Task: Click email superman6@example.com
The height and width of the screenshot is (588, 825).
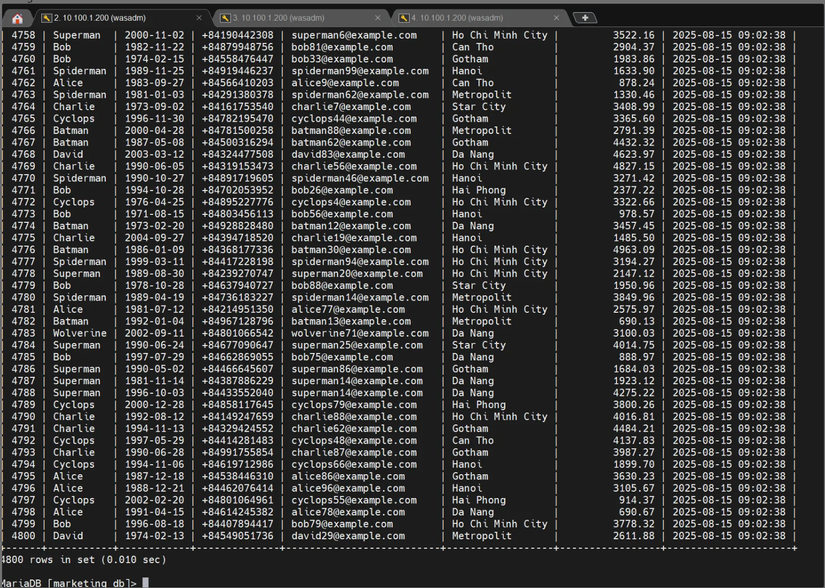Action: tap(354, 35)
